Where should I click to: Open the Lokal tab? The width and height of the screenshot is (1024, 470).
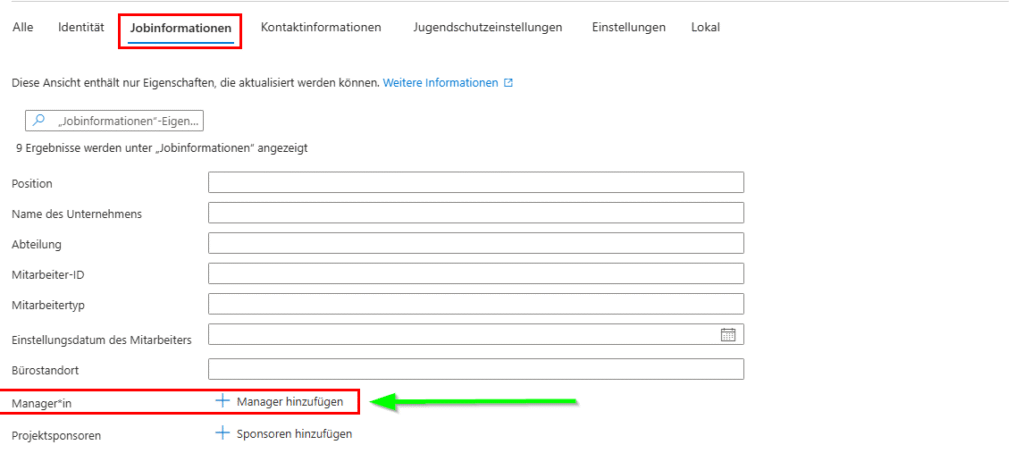pos(705,28)
